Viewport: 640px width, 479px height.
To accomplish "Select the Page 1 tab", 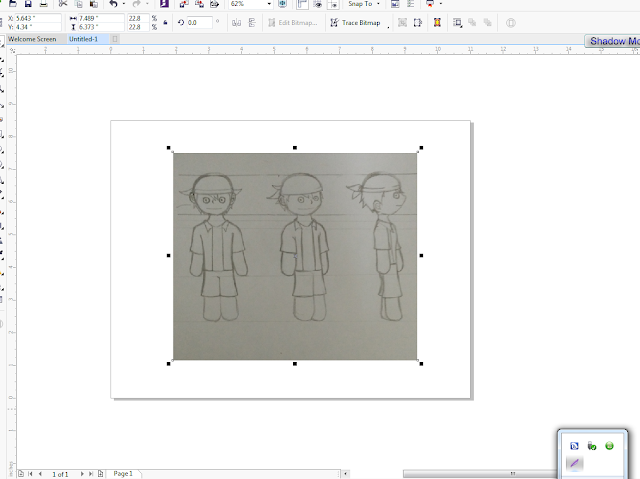I will (123, 474).
